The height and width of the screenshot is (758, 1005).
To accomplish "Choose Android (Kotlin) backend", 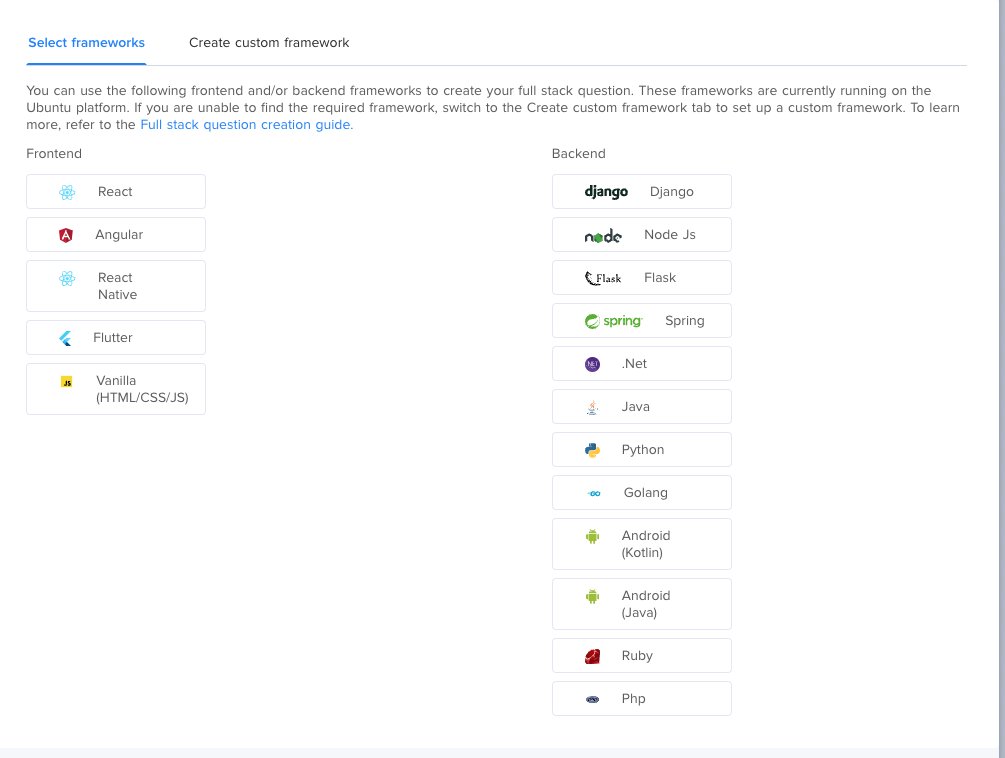I will point(642,544).
